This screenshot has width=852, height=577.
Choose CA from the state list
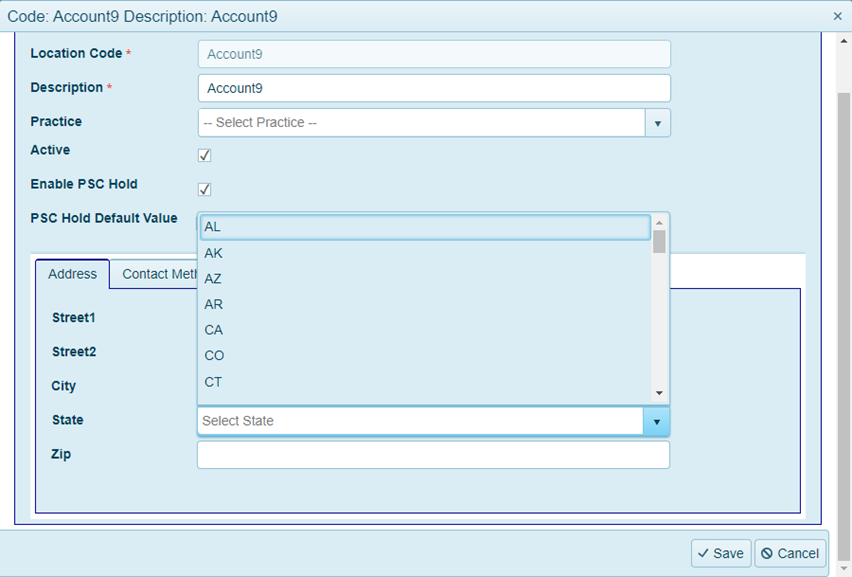[425, 330]
